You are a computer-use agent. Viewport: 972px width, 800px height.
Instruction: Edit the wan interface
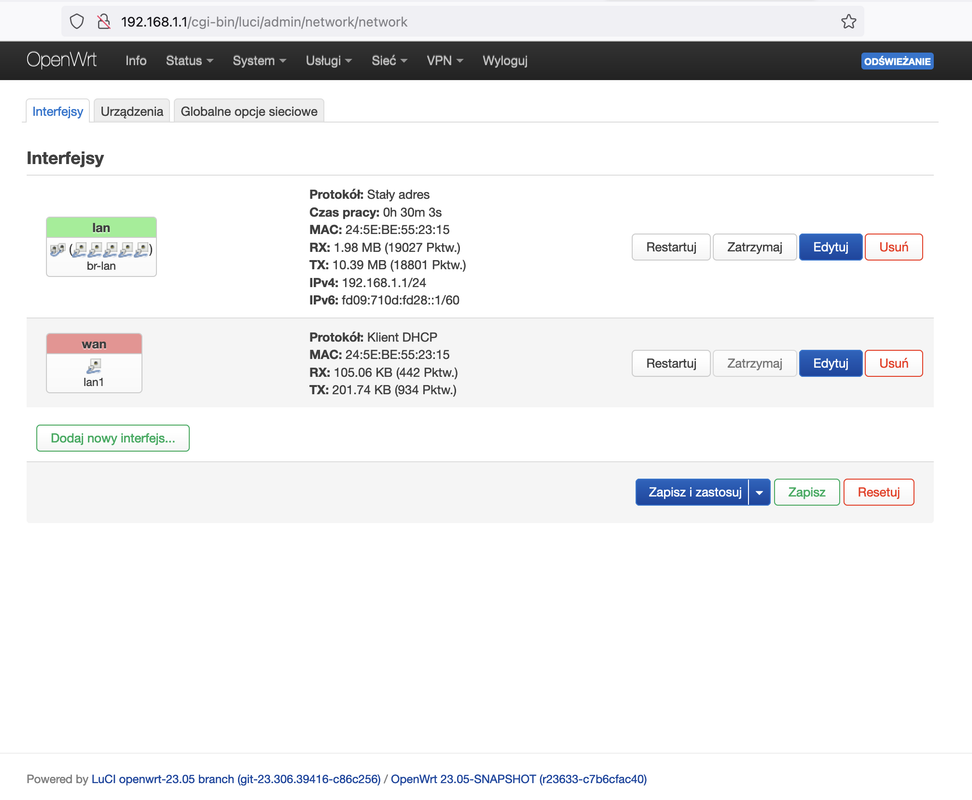831,363
